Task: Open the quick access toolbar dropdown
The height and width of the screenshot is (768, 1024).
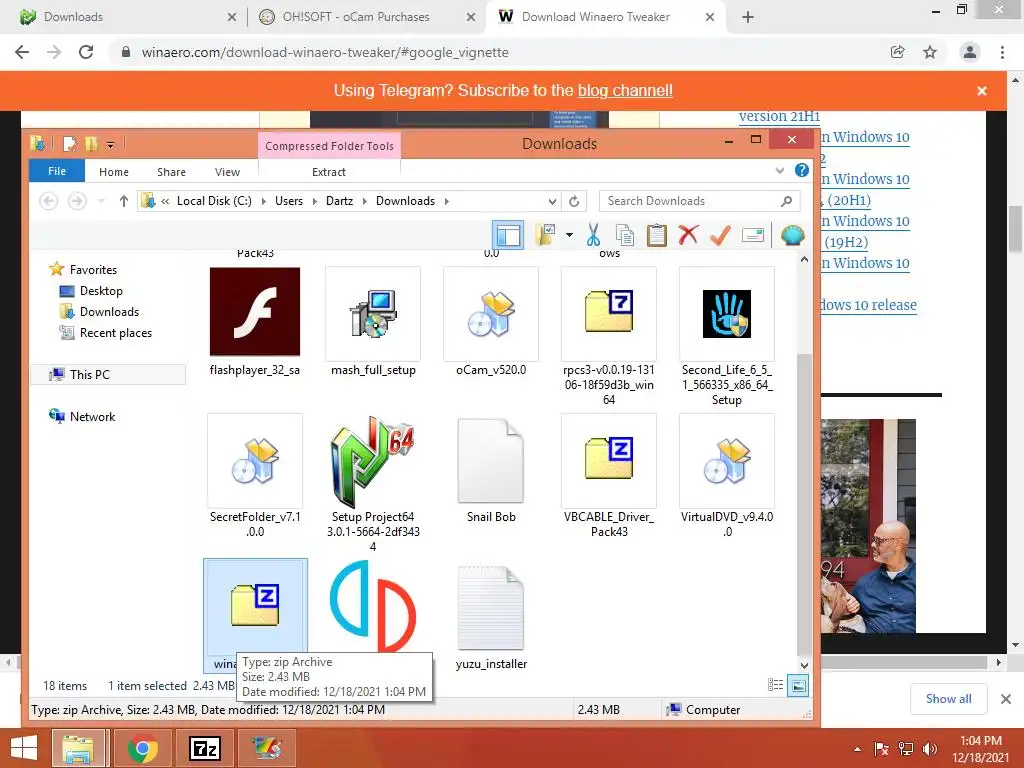Action: 110,144
